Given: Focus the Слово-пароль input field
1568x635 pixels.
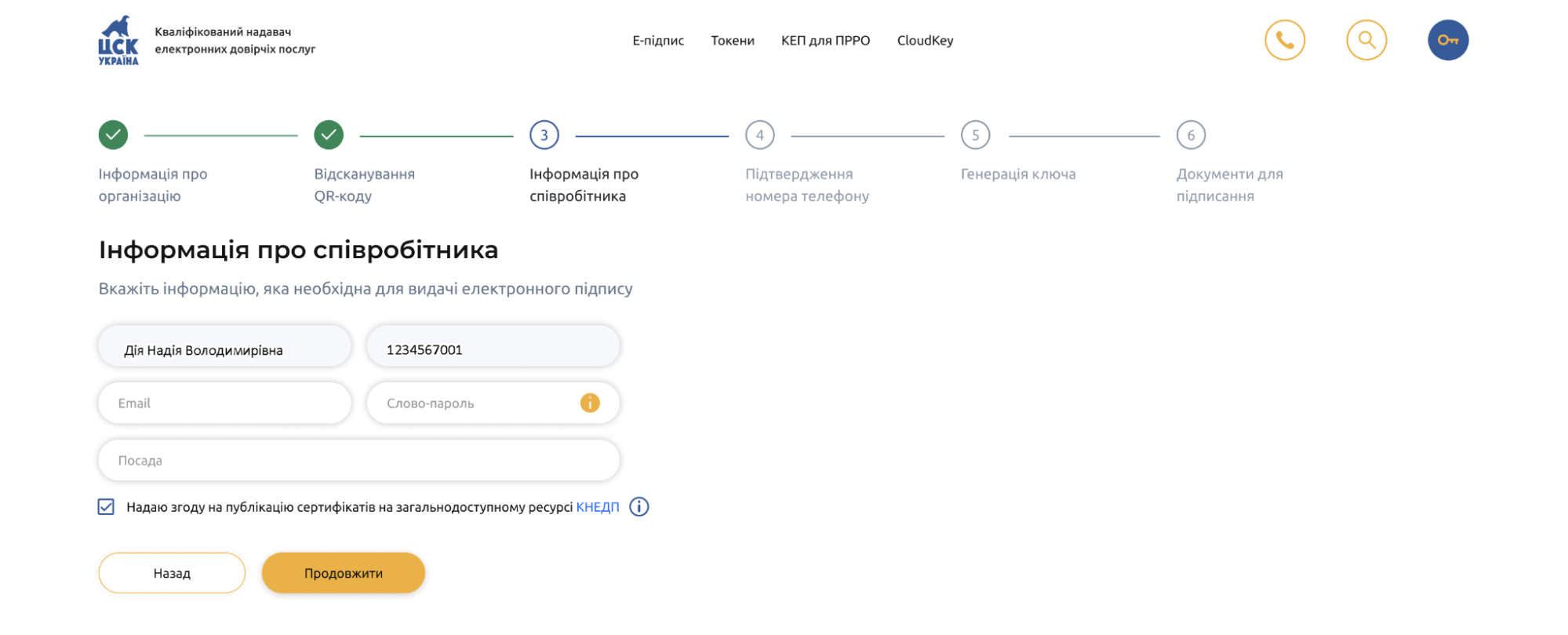Looking at the screenshot, I should pos(493,403).
